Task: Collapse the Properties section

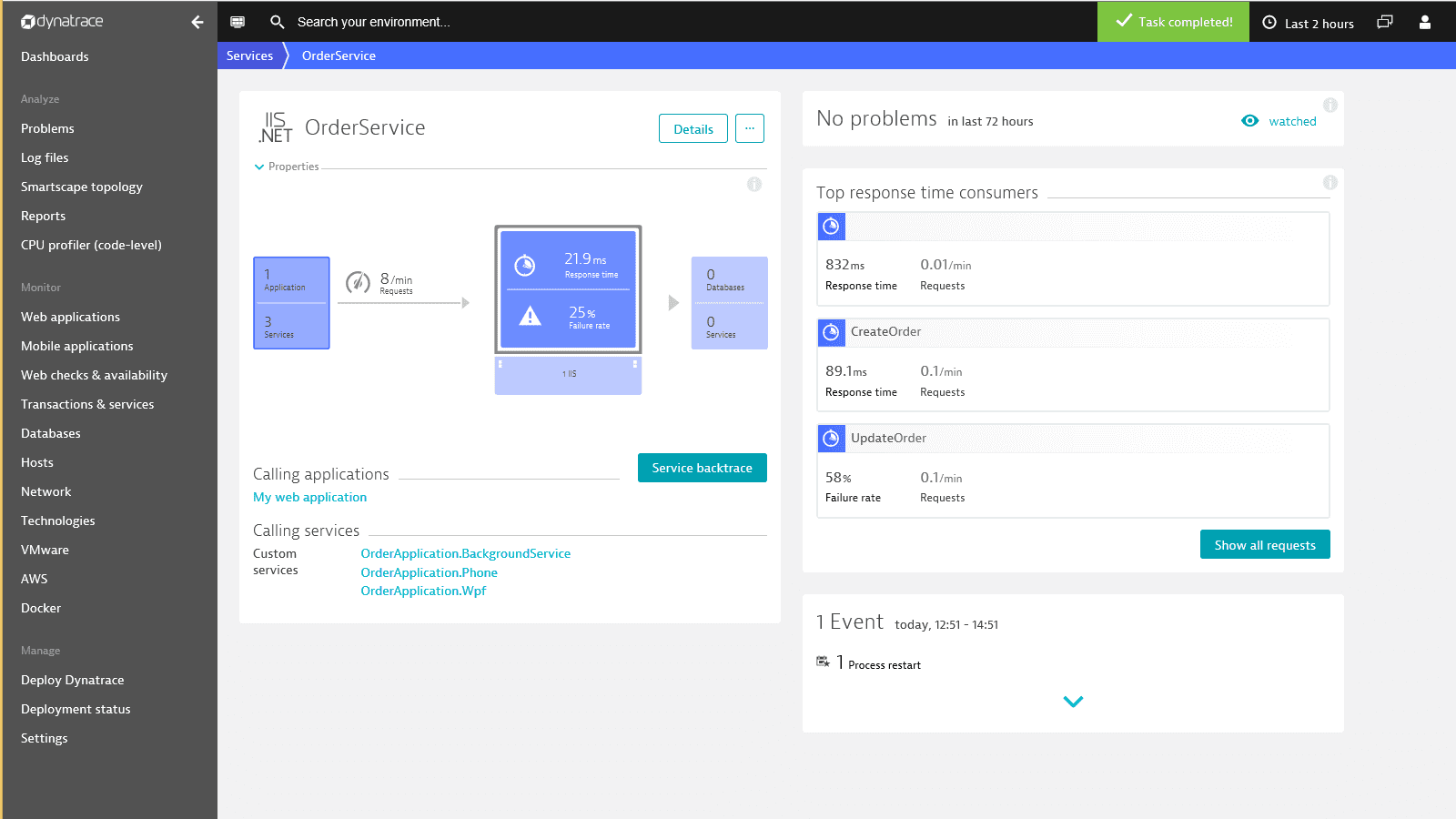Action: tap(286, 167)
